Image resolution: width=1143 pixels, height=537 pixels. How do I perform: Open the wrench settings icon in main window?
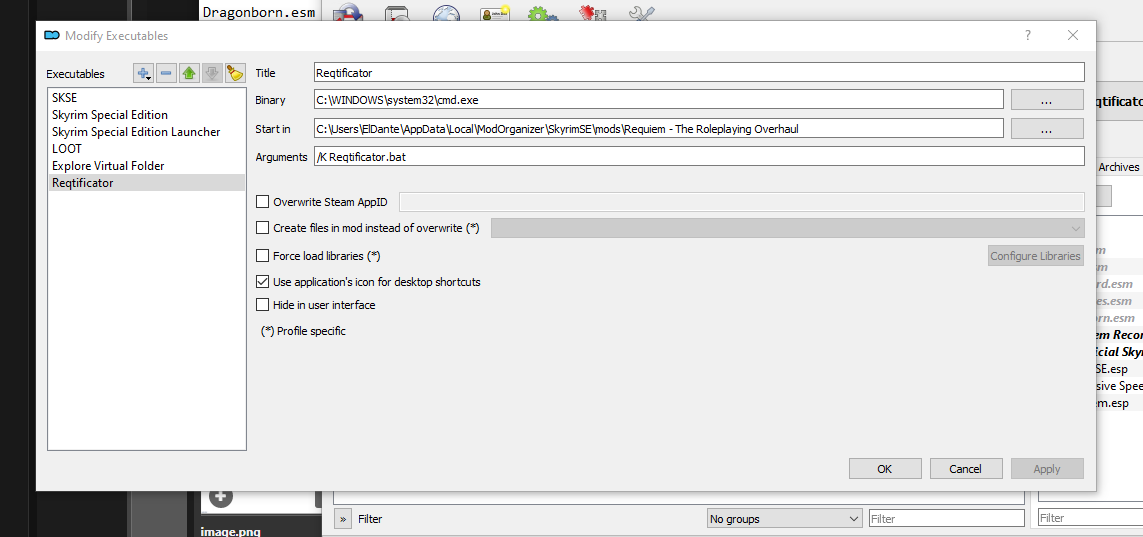coord(641,12)
